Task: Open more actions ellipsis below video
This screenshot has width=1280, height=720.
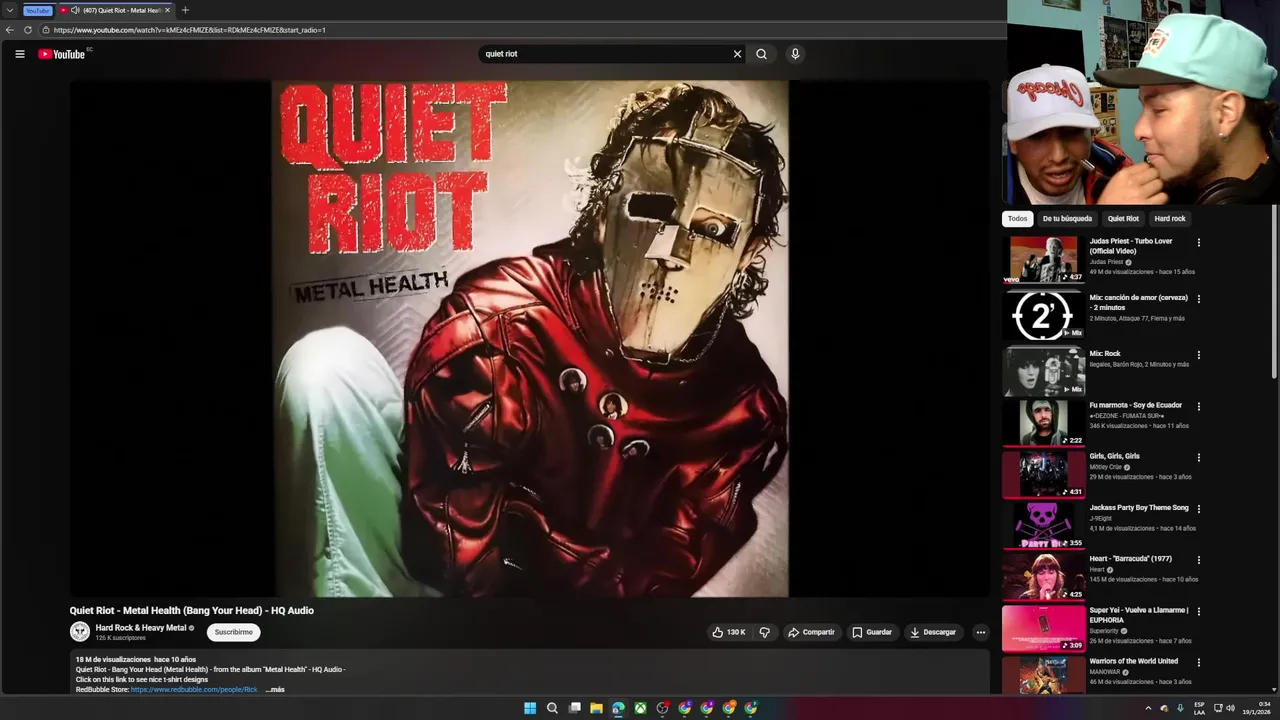Action: (x=980, y=632)
